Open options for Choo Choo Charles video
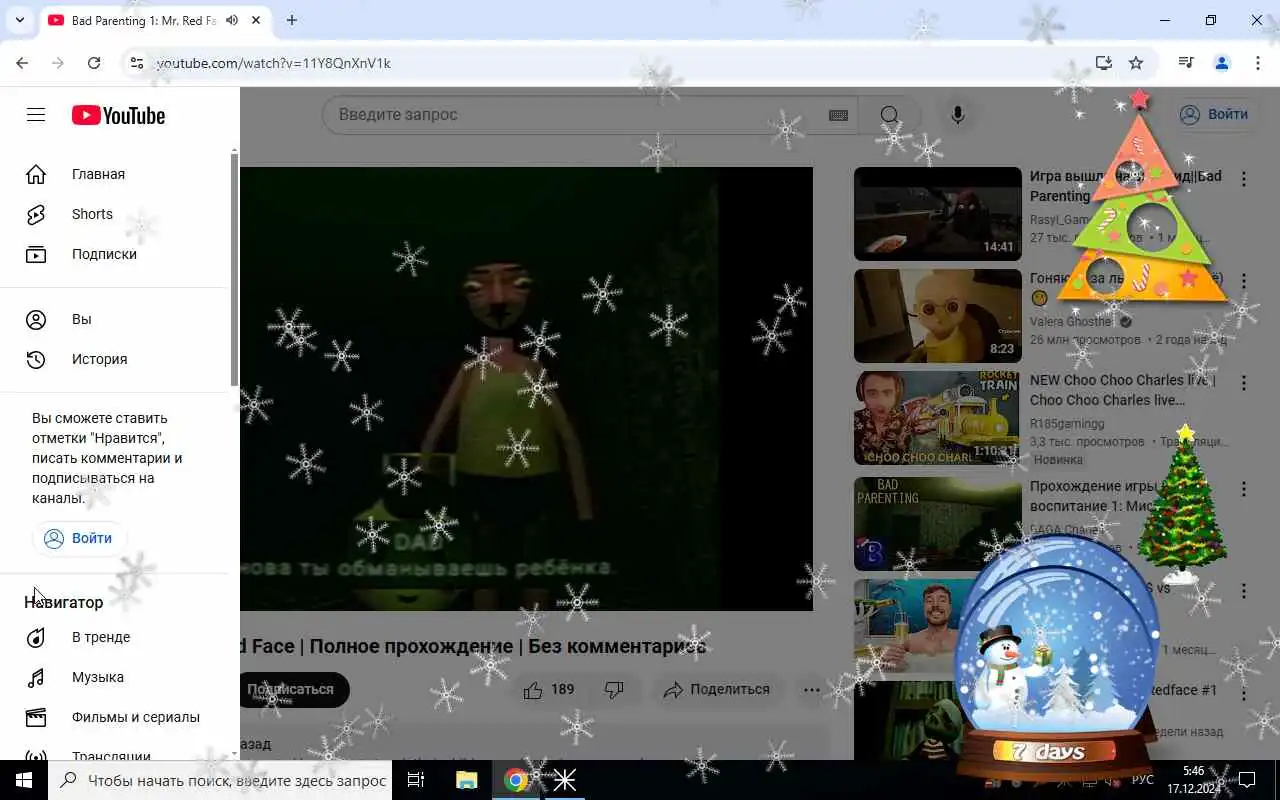The image size is (1280, 800). [1244, 383]
